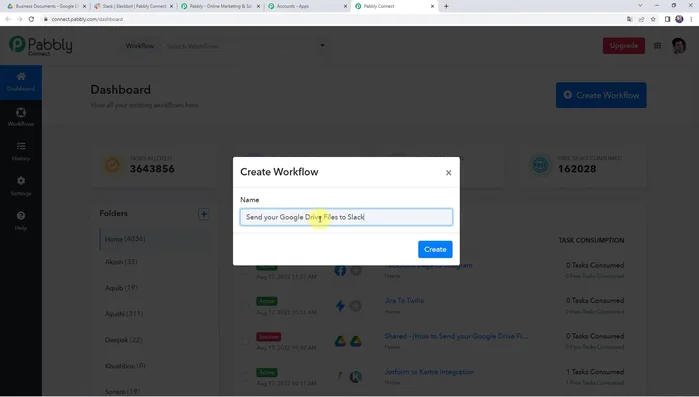Click the share page icon in address bar
The height and width of the screenshot is (397, 699).
641,19
